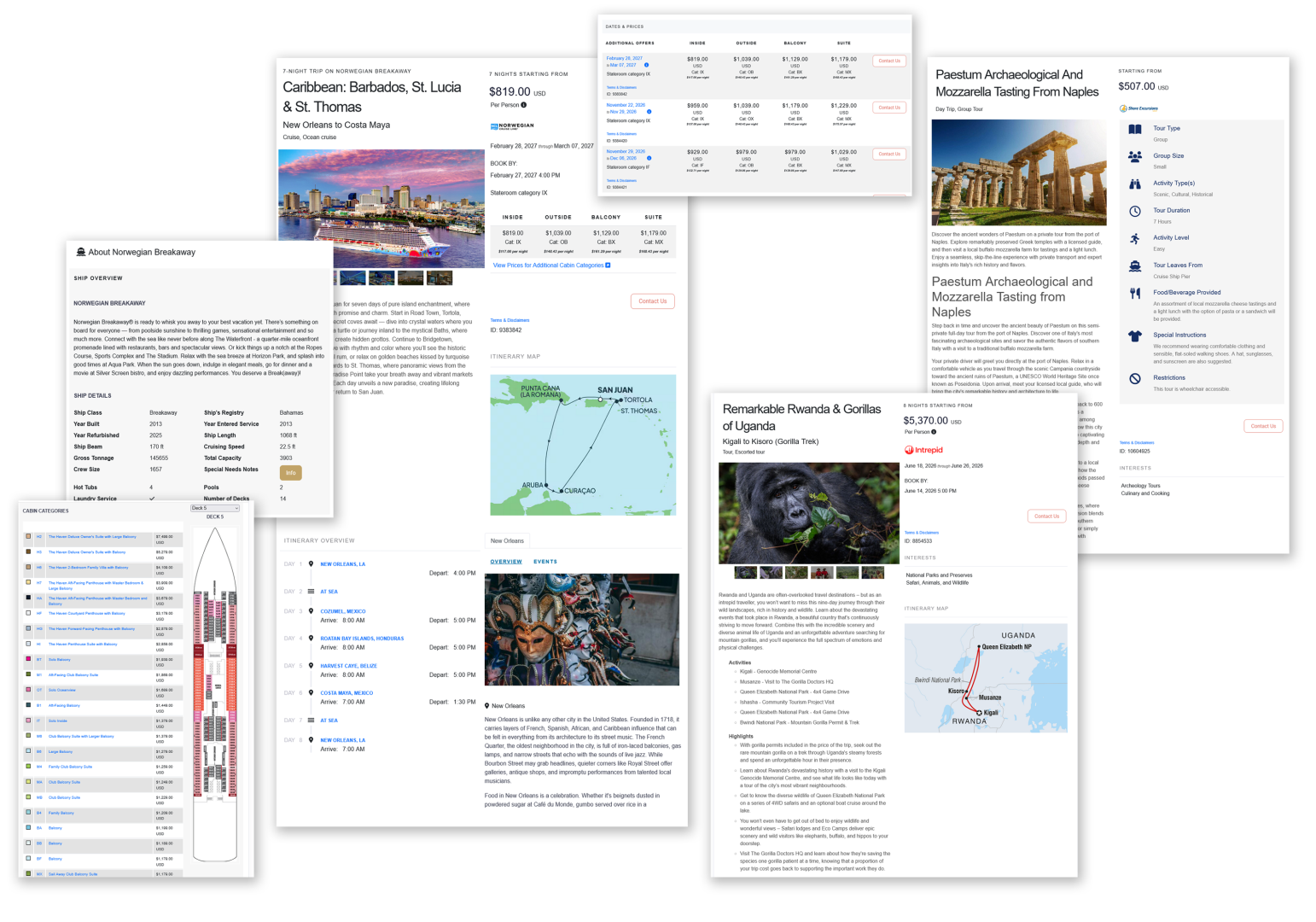Open the Family Club Balcony Suite cabin link
Screen dimensions: 1316x922
pyautogui.click(x=70, y=767)
